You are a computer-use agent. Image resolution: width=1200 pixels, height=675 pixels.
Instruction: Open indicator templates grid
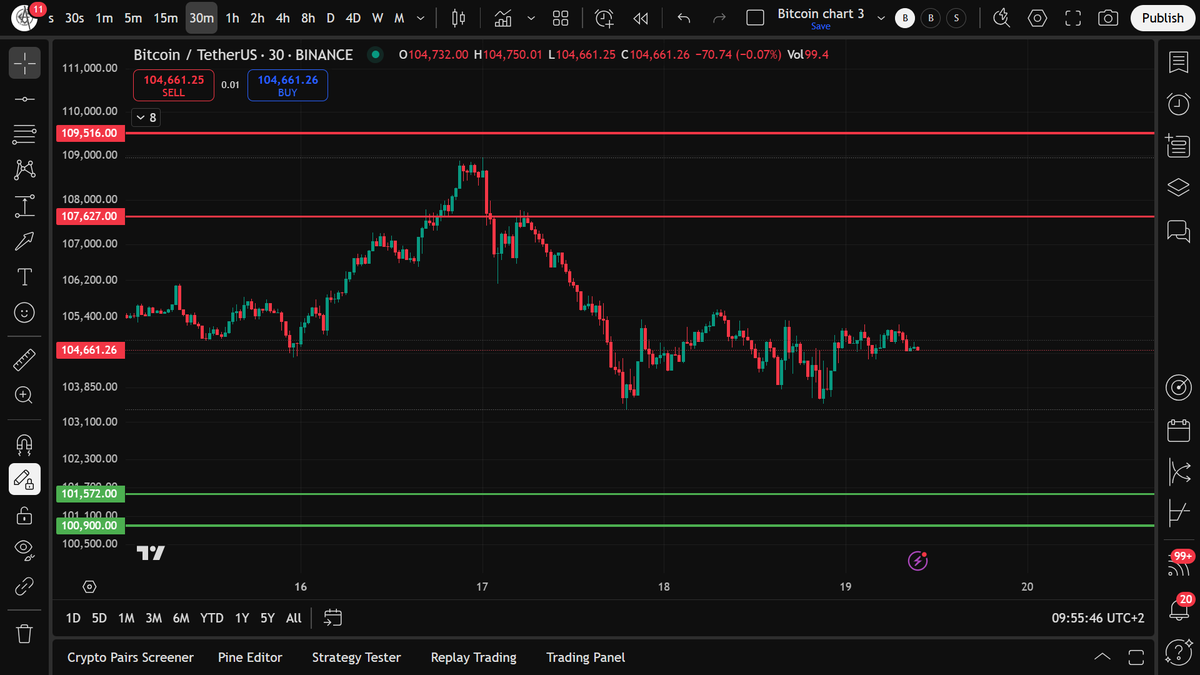point(560,18)
